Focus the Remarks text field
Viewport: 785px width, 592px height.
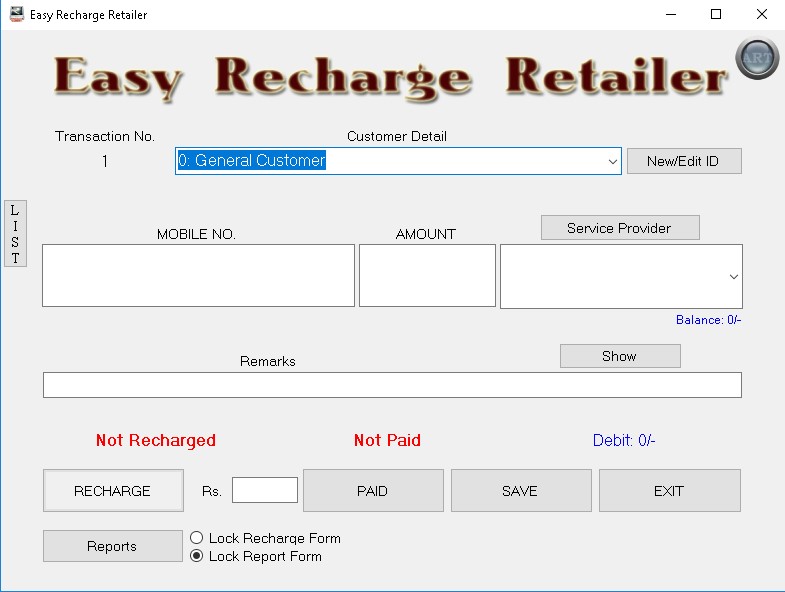pyautogui.click(x=392, y=385)
